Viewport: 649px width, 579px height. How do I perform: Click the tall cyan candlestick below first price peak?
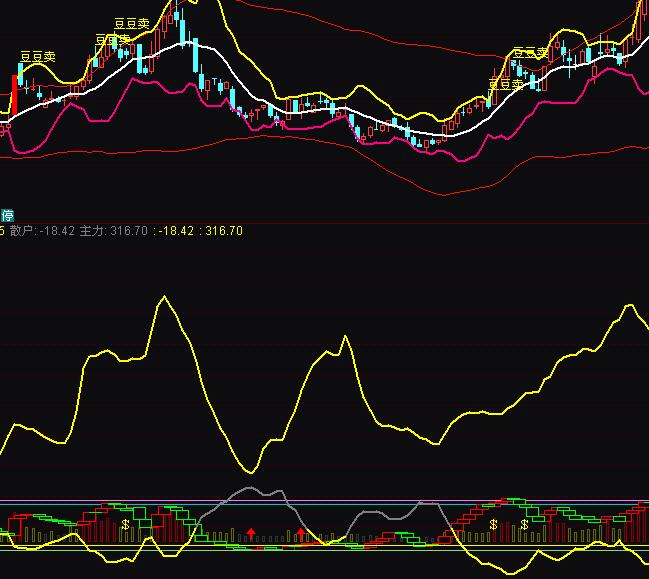tap(184, 29)
